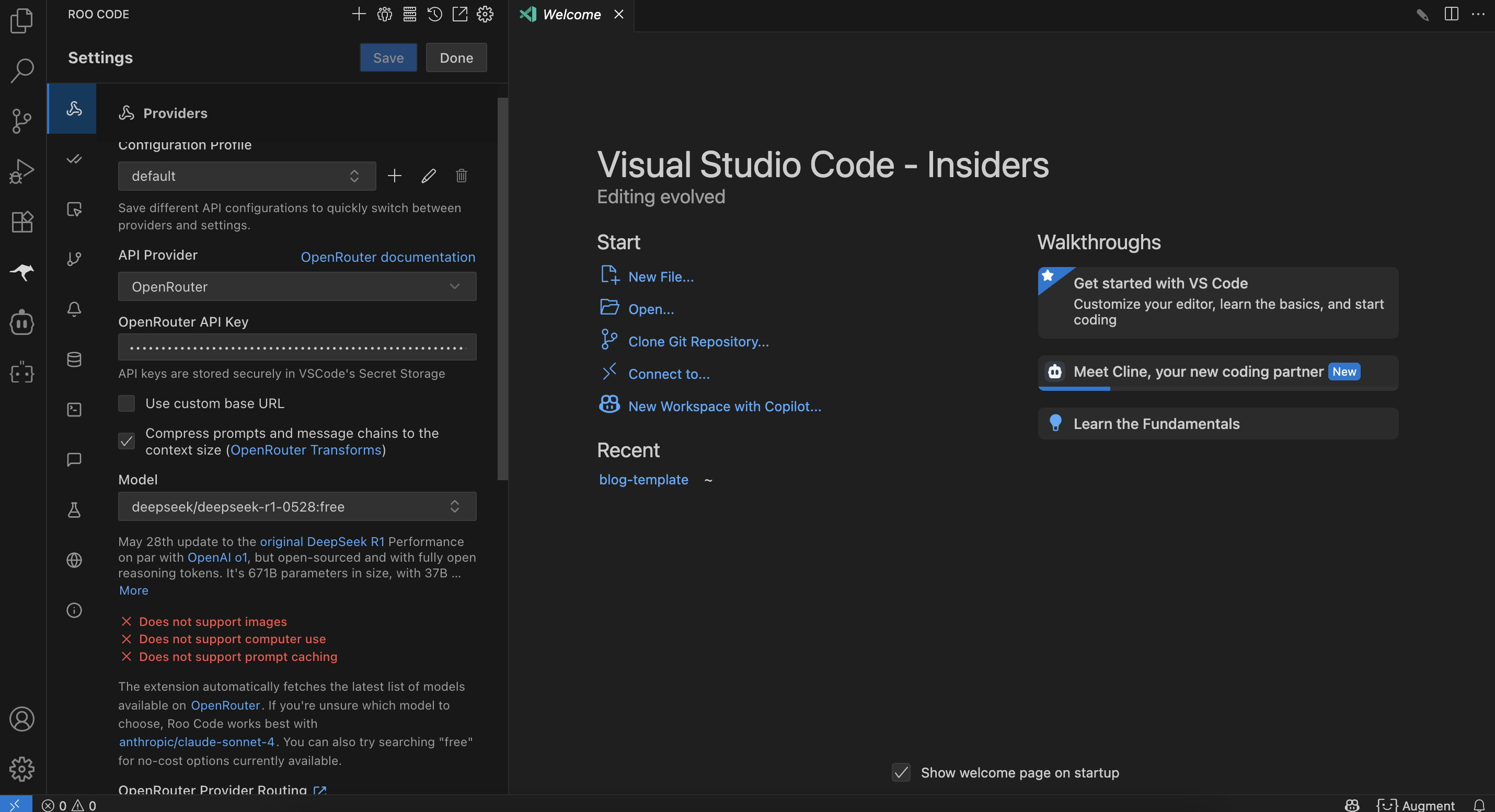Open the terminal settings section
1495x812 pixels.
[74, 410]
